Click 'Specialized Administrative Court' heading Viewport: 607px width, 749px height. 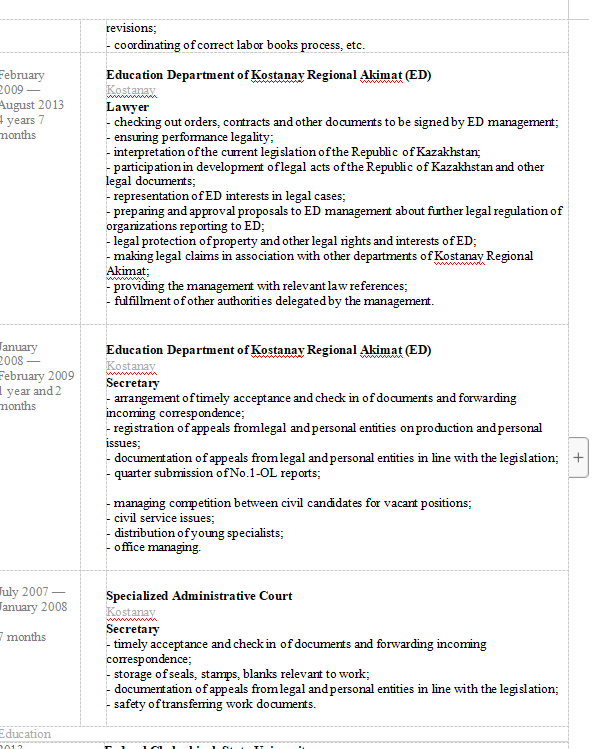199,596
